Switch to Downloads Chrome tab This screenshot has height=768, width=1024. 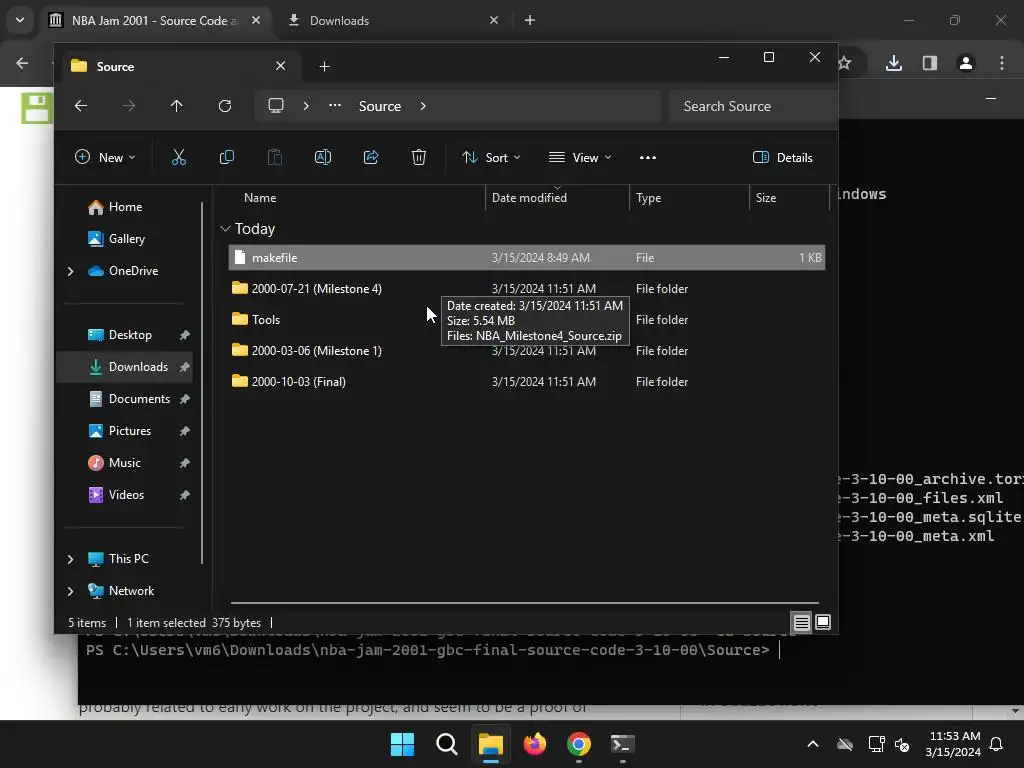(394, 20)
